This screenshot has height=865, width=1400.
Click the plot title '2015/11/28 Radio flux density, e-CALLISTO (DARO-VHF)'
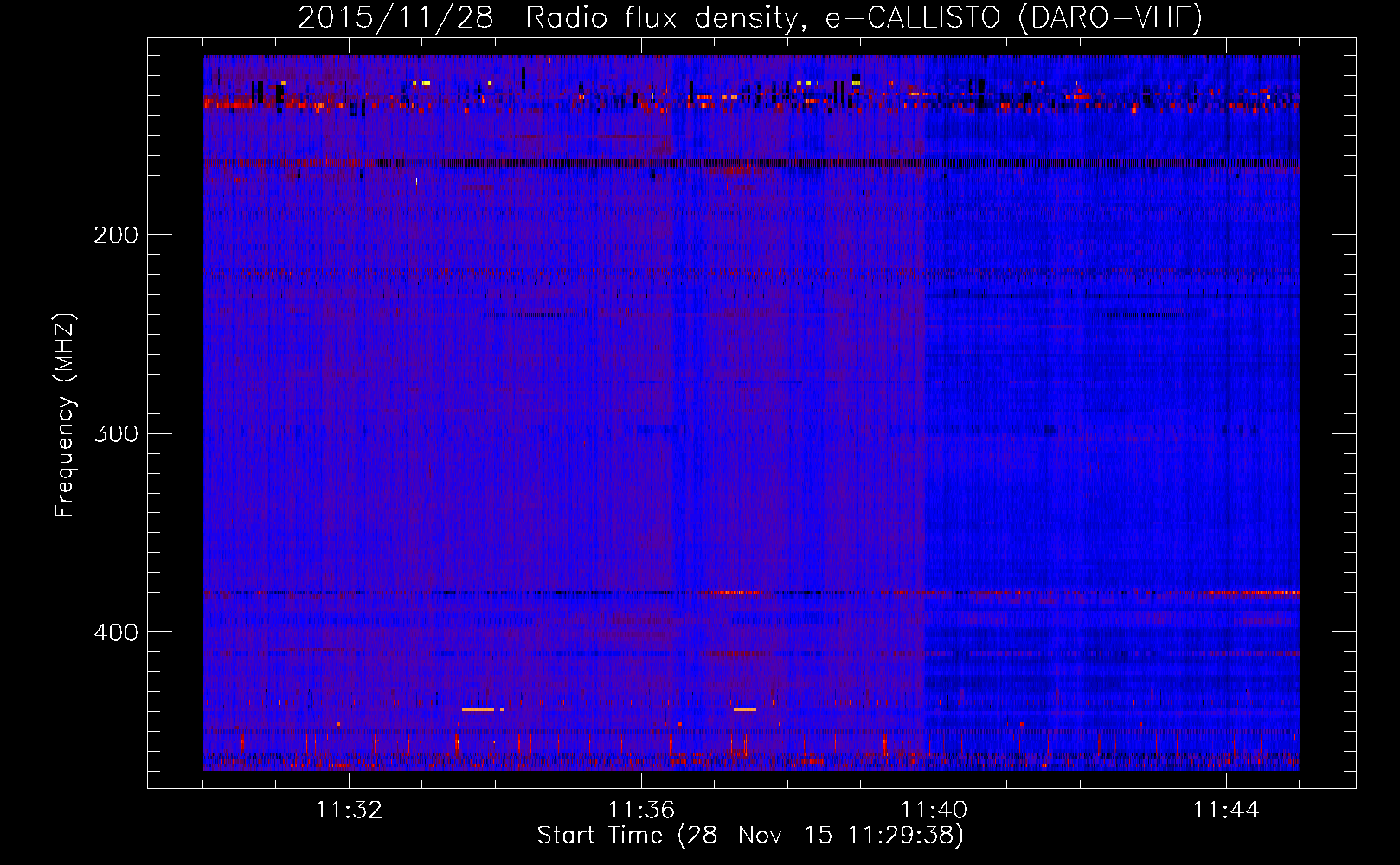click(x=750, y=17)
